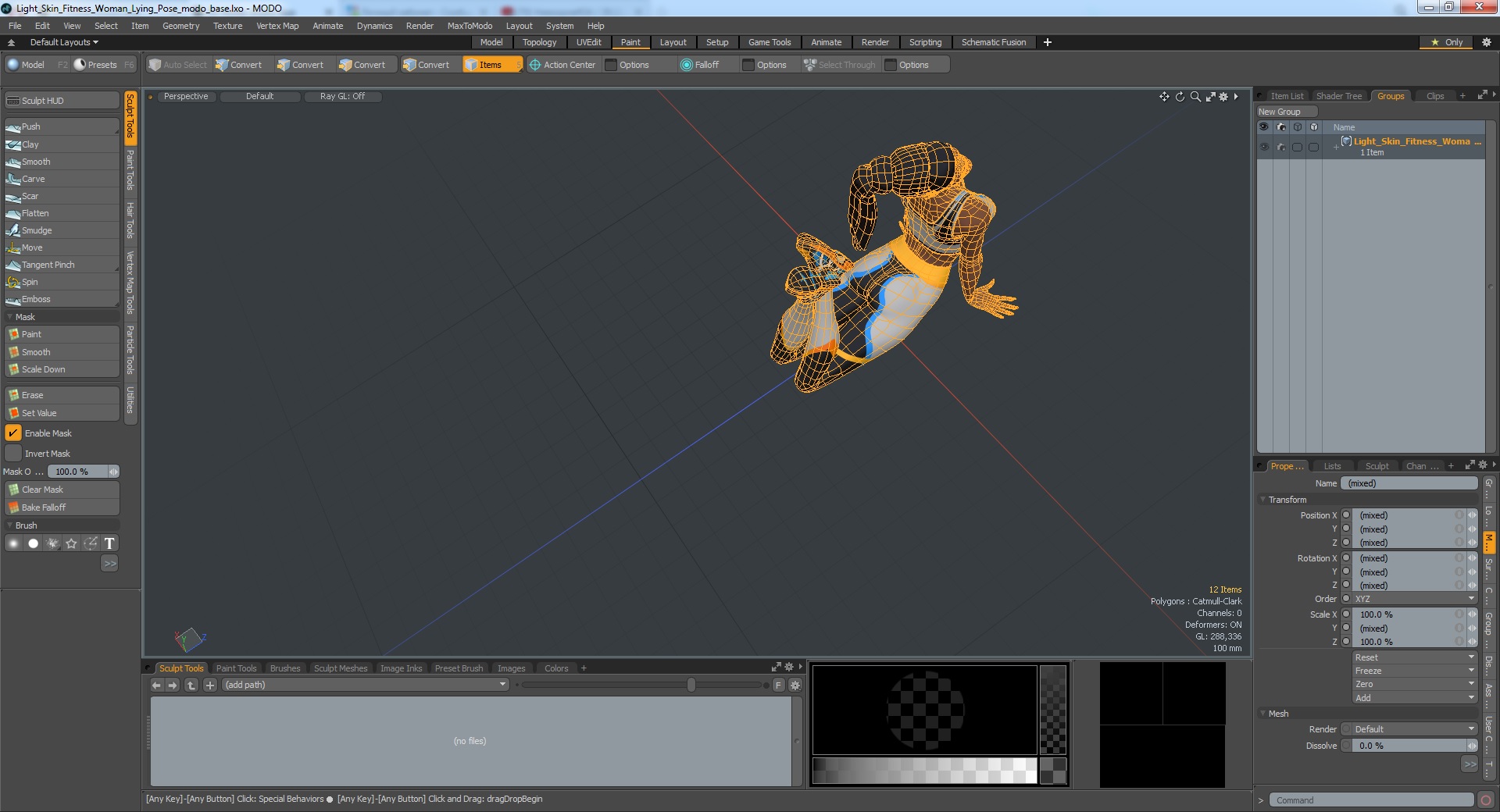The height and width of the screenshot is (812, 1500).
Task: Toggle visibility eye of Light_Skin_Fitness_Woma group
Action: 1264,147
